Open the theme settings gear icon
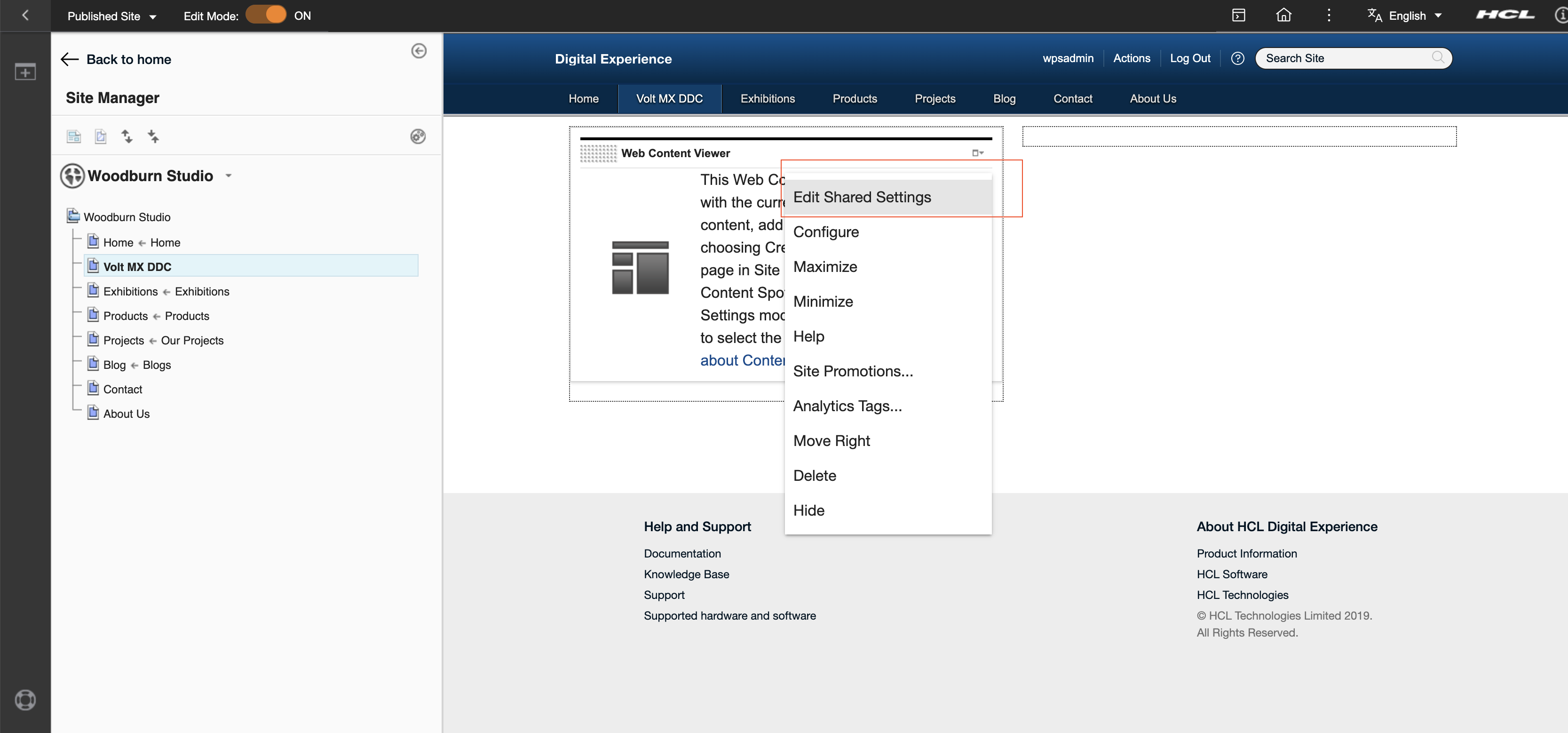 pyautogui.click(x=418, y=136)
